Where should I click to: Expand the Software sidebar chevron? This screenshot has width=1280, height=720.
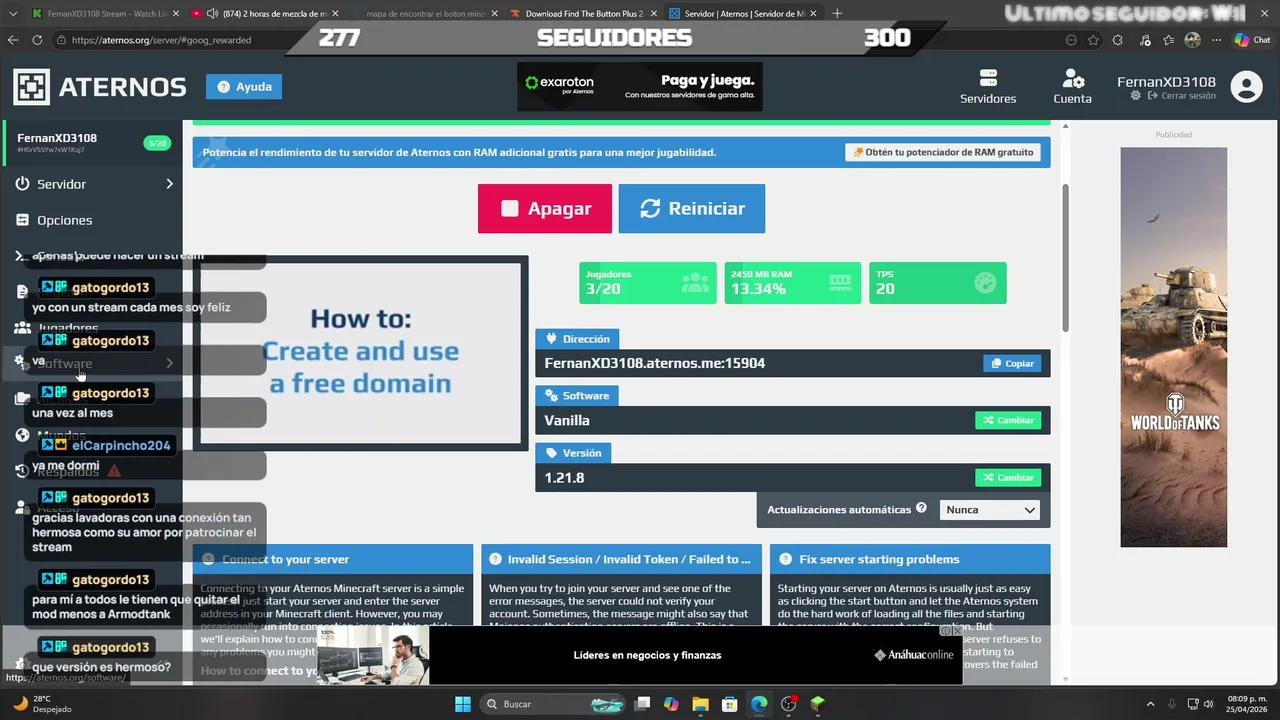tap(169, 363)
